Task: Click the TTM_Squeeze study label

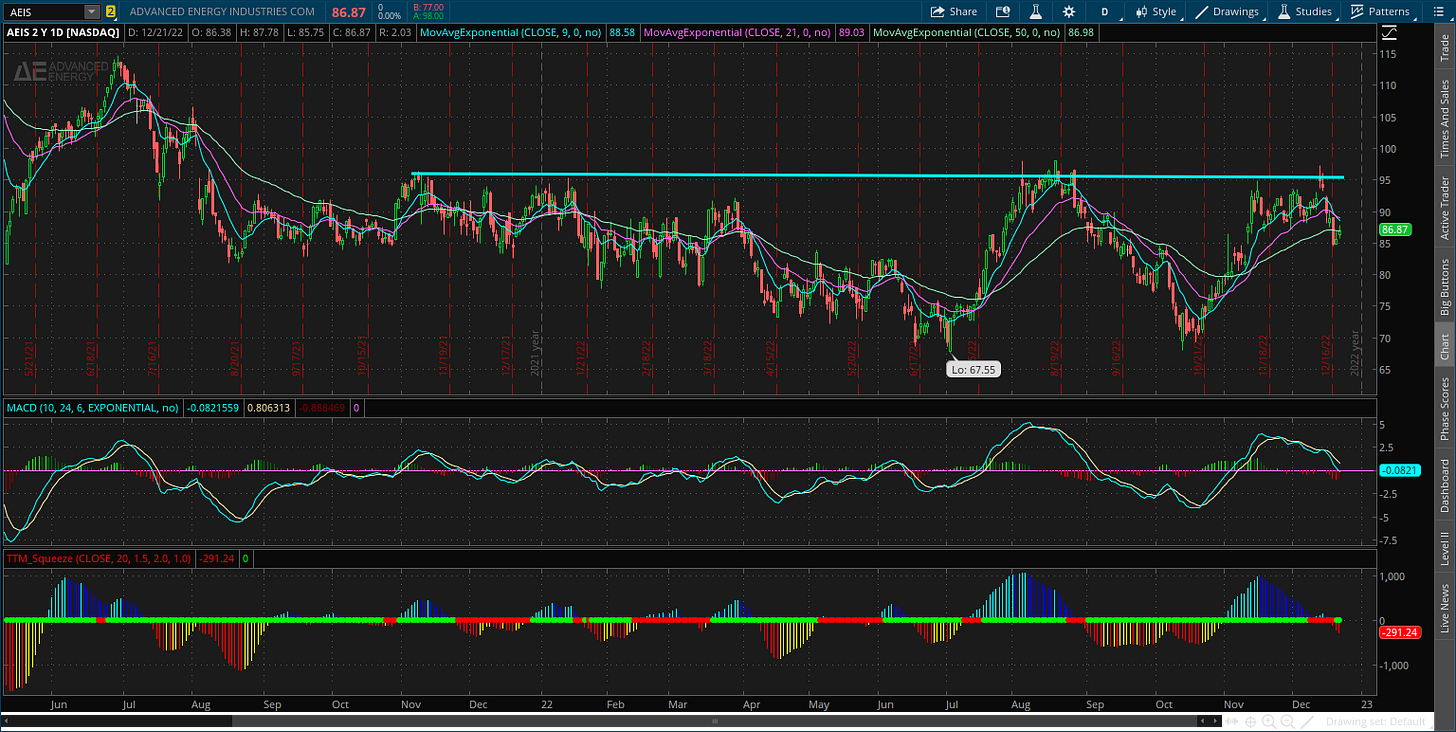Action: pos(98,559)
